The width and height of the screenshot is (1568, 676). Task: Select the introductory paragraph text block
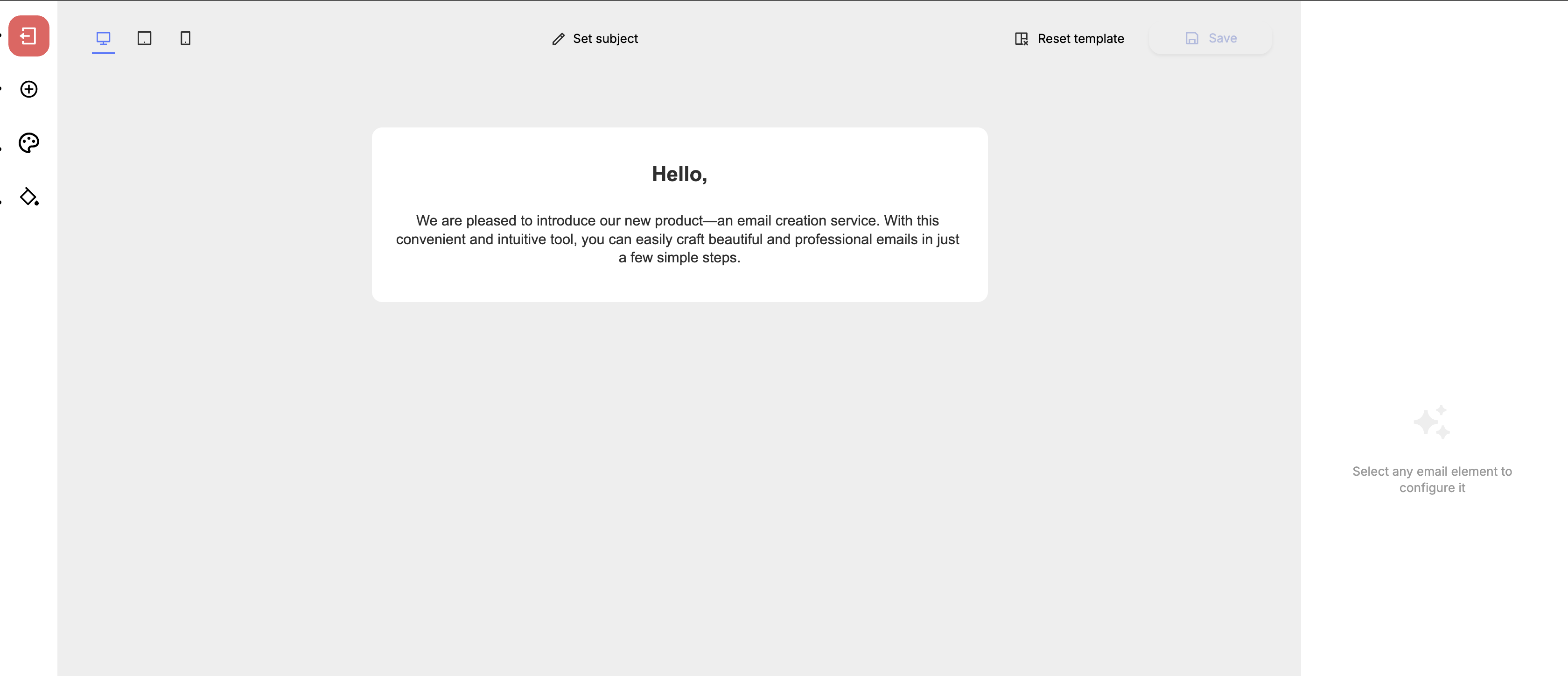(678, 239)
